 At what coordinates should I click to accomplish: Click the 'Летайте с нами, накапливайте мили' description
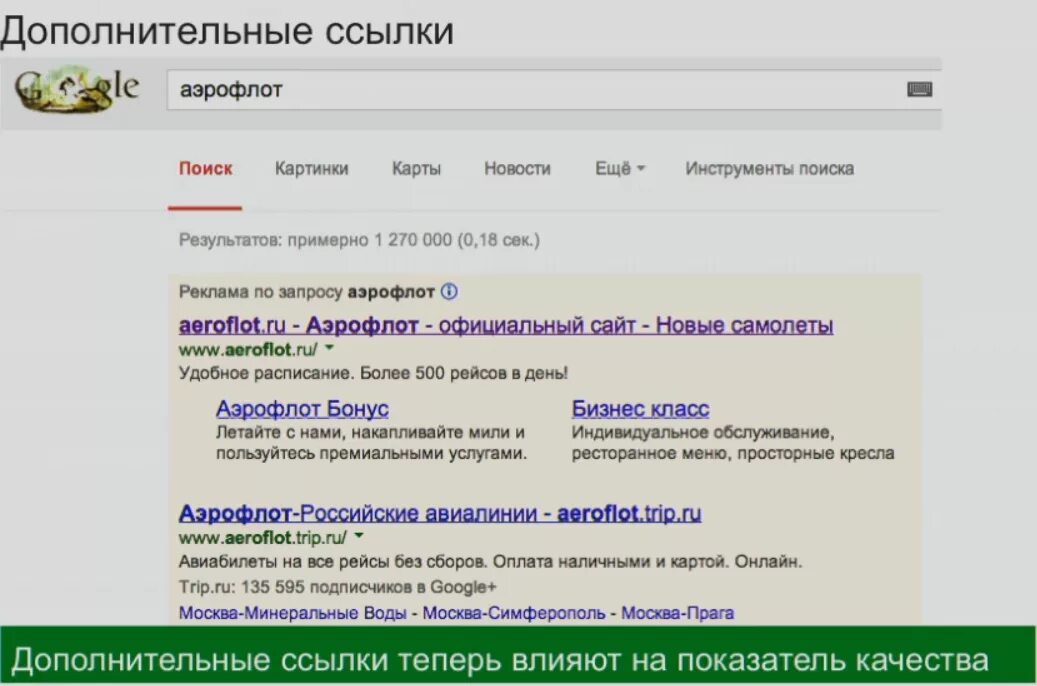(371, 443)
